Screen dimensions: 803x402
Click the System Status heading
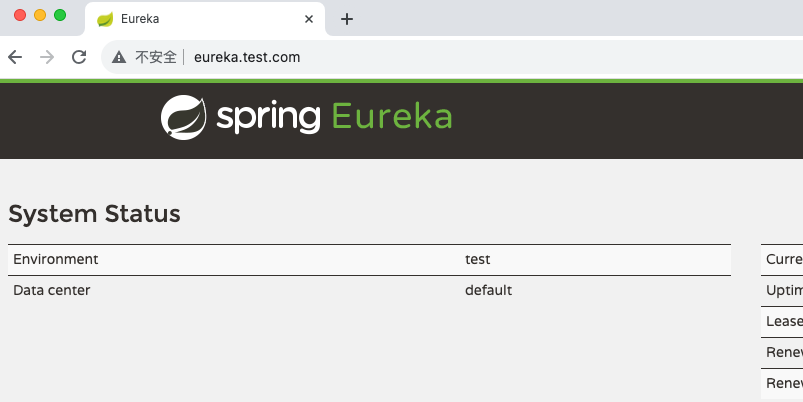coord(94,214)
